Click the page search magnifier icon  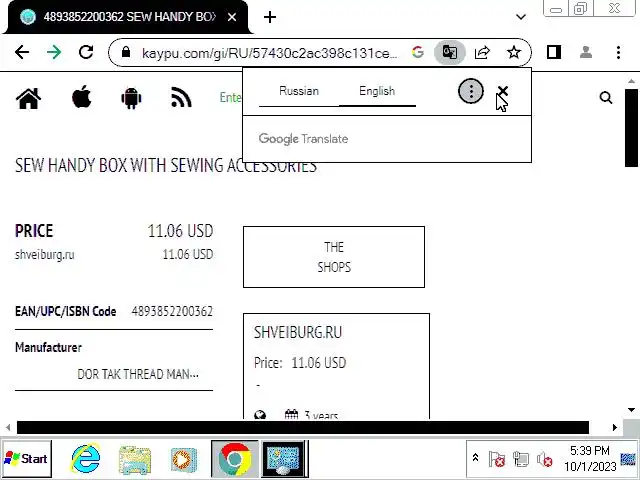tap(606, 98)
